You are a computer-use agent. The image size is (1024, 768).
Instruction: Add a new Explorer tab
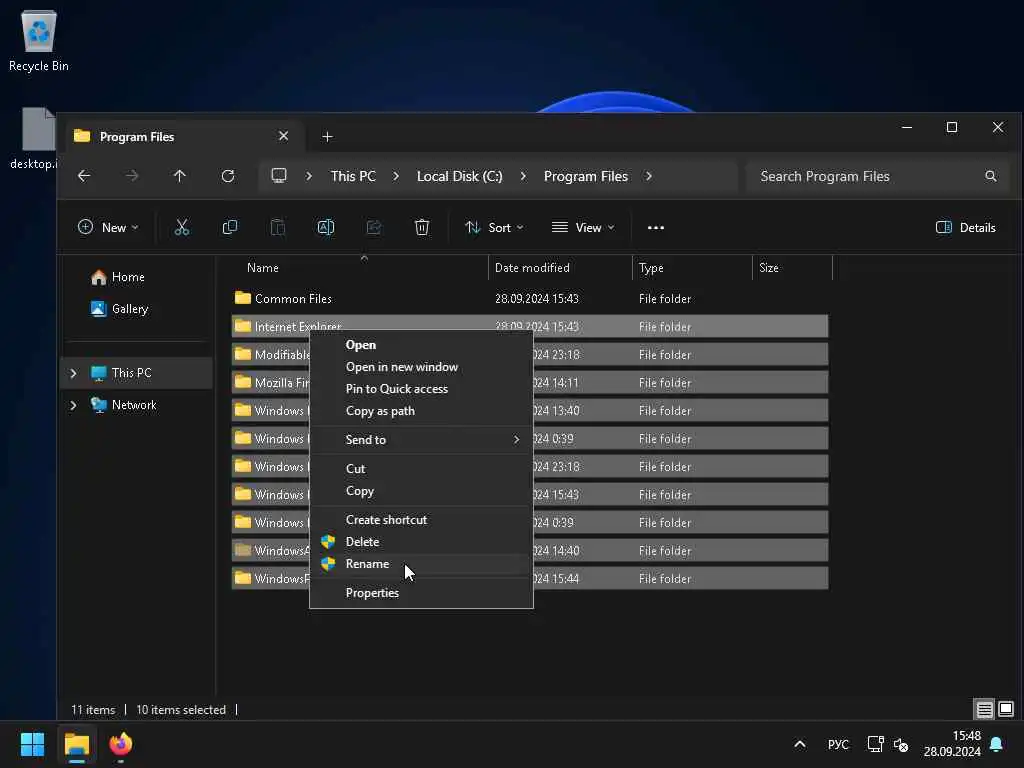(327, 136)
